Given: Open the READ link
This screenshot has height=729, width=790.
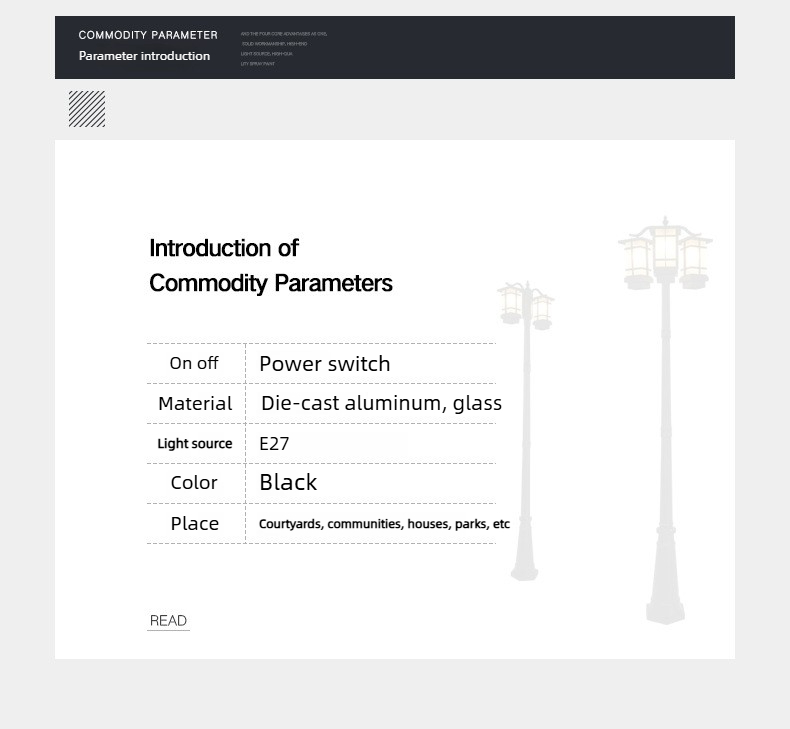Looking at the screenshot, I should click(168, 621).
